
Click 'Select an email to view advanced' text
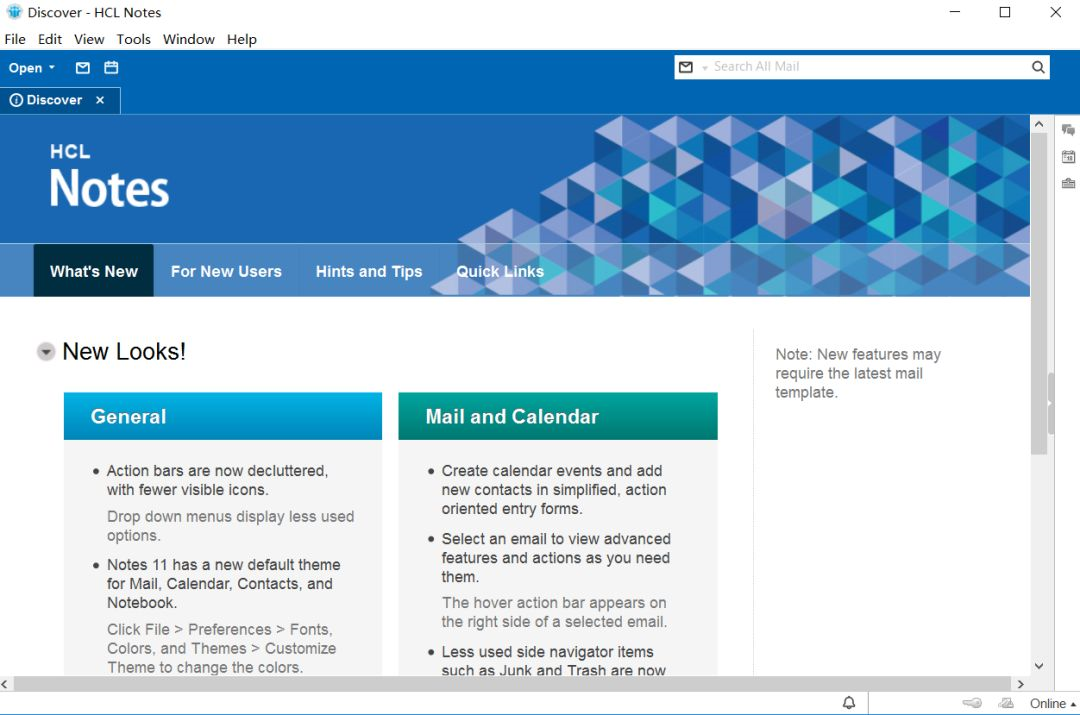[556, 539]
